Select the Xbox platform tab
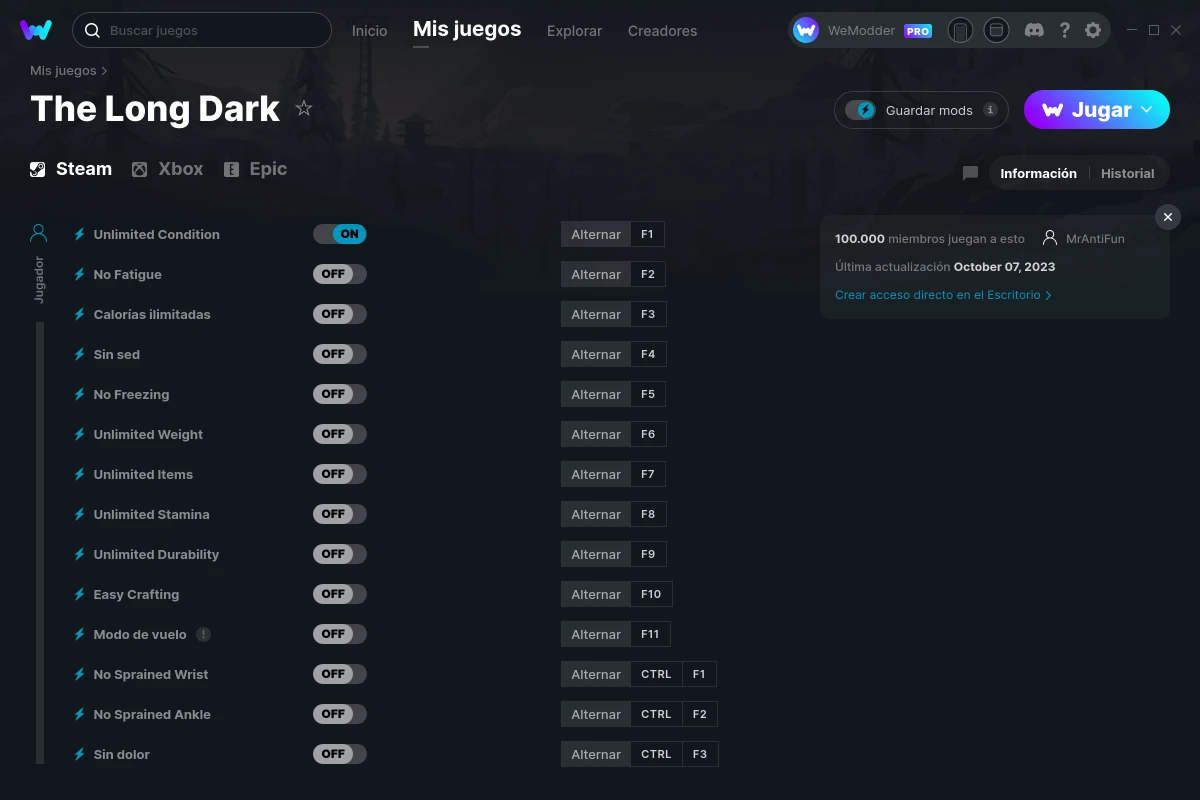Image resolution: width=1200 pixels, height=800 pixels. pyautogui.click(x=167, y=169)
